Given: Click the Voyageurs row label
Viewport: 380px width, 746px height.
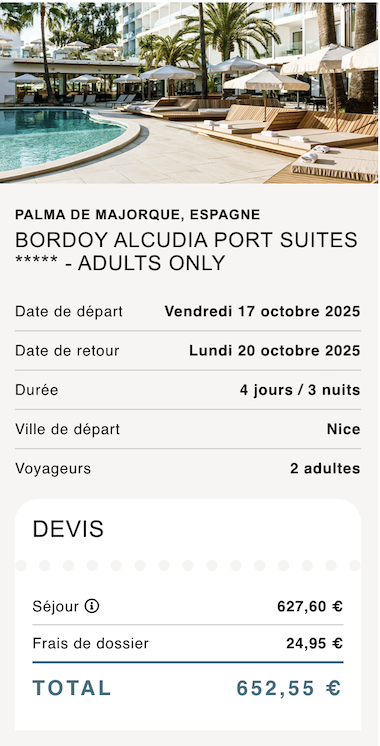Looking at the screenshot, I should point(53,469).
